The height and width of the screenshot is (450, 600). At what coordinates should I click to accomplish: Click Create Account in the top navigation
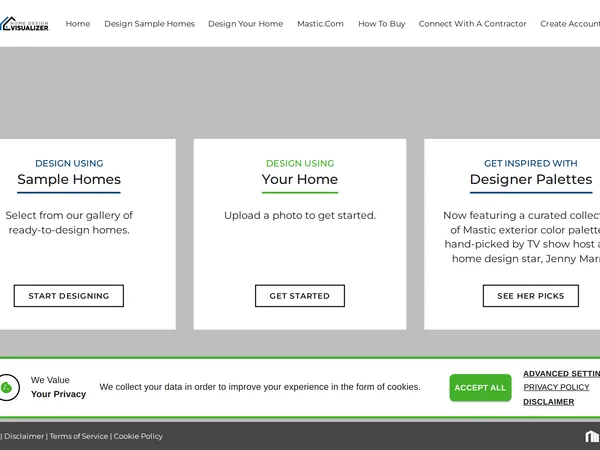pyautogui.click(x=570, y=24)
